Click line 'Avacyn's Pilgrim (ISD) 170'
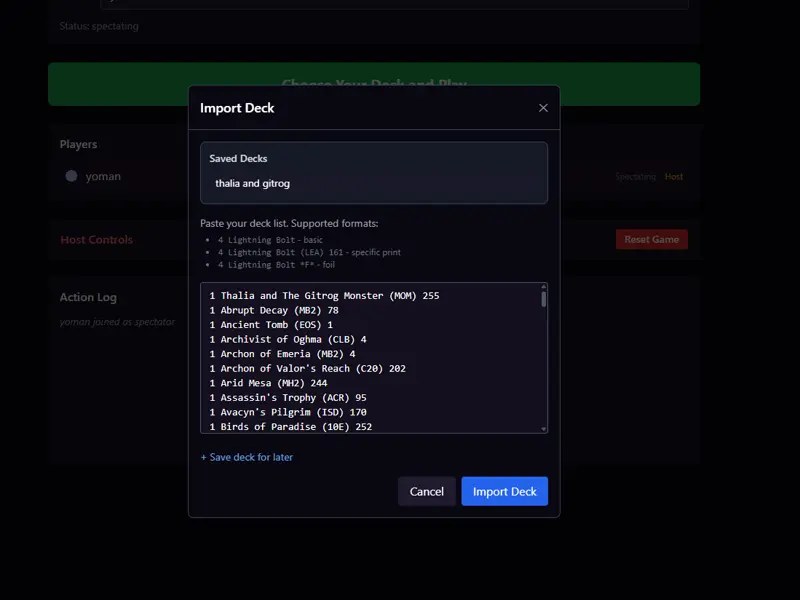The width and height of the screenshot is (800, 600). pyautogui.click(x=288, y=412)
